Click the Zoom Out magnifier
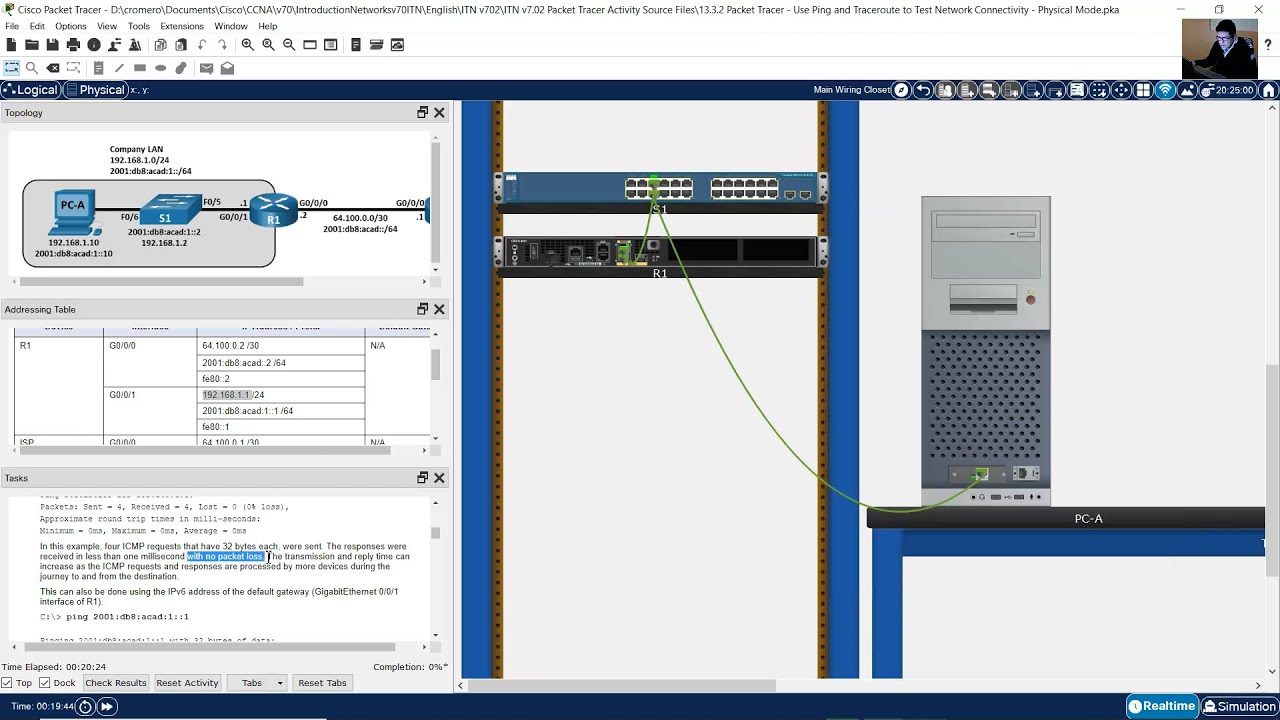Image resolution: width=1280 pixels, height=720 pixels. (x=289, y=45)
